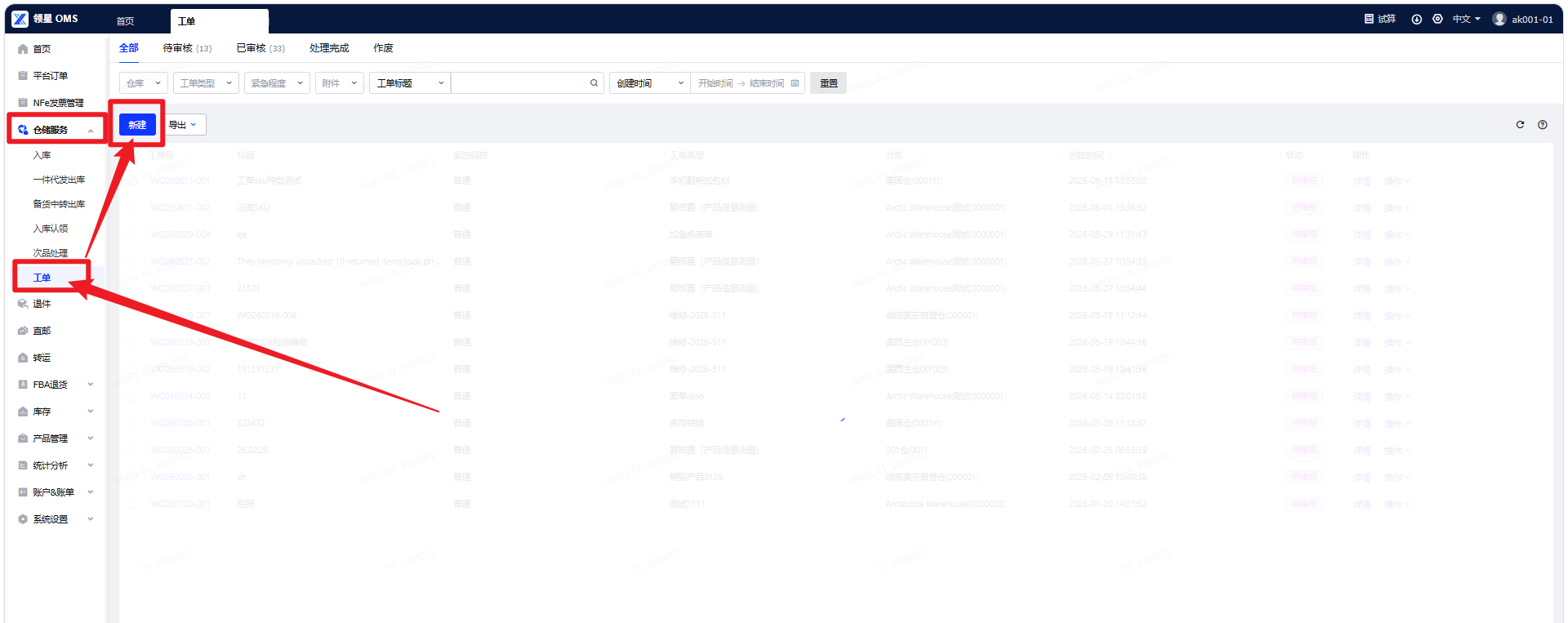Screen dimensions: 1568x623
Task: Tick the checkbox for WO260601-002
Action: pyautogui.click(x=131, y=207)
